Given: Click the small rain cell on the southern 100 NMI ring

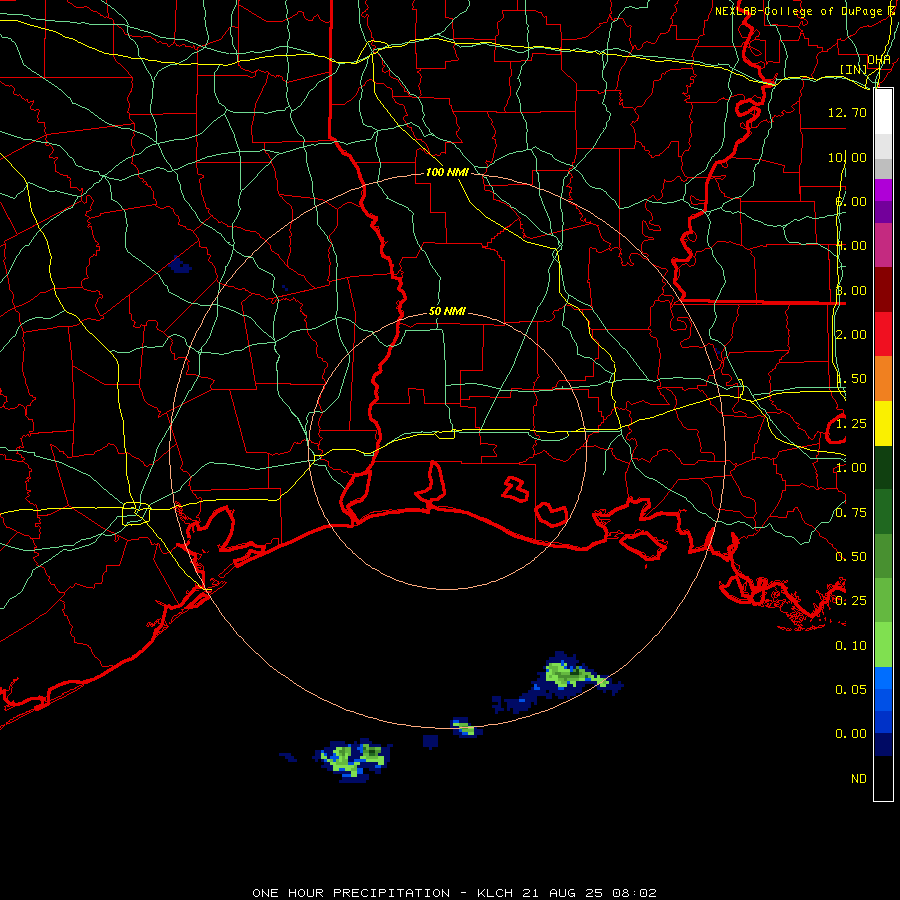Looking at the screenshot, I should pos(466,727).
